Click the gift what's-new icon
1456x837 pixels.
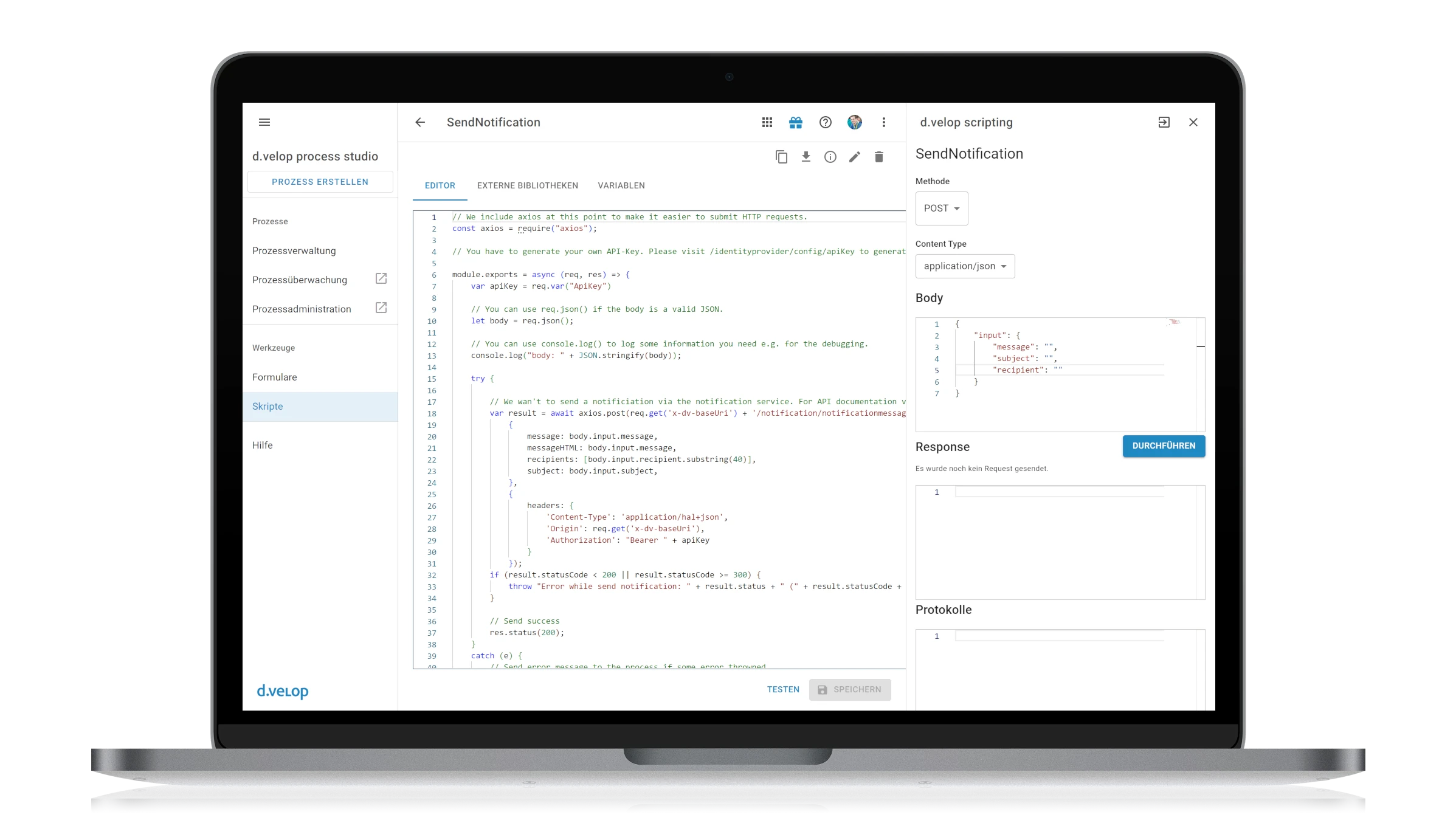click(x=796, y=122)
